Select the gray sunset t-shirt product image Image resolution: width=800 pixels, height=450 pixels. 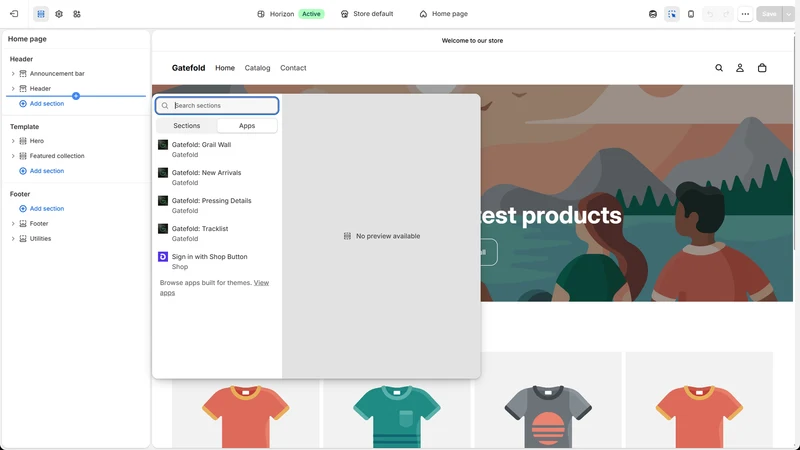548,416
